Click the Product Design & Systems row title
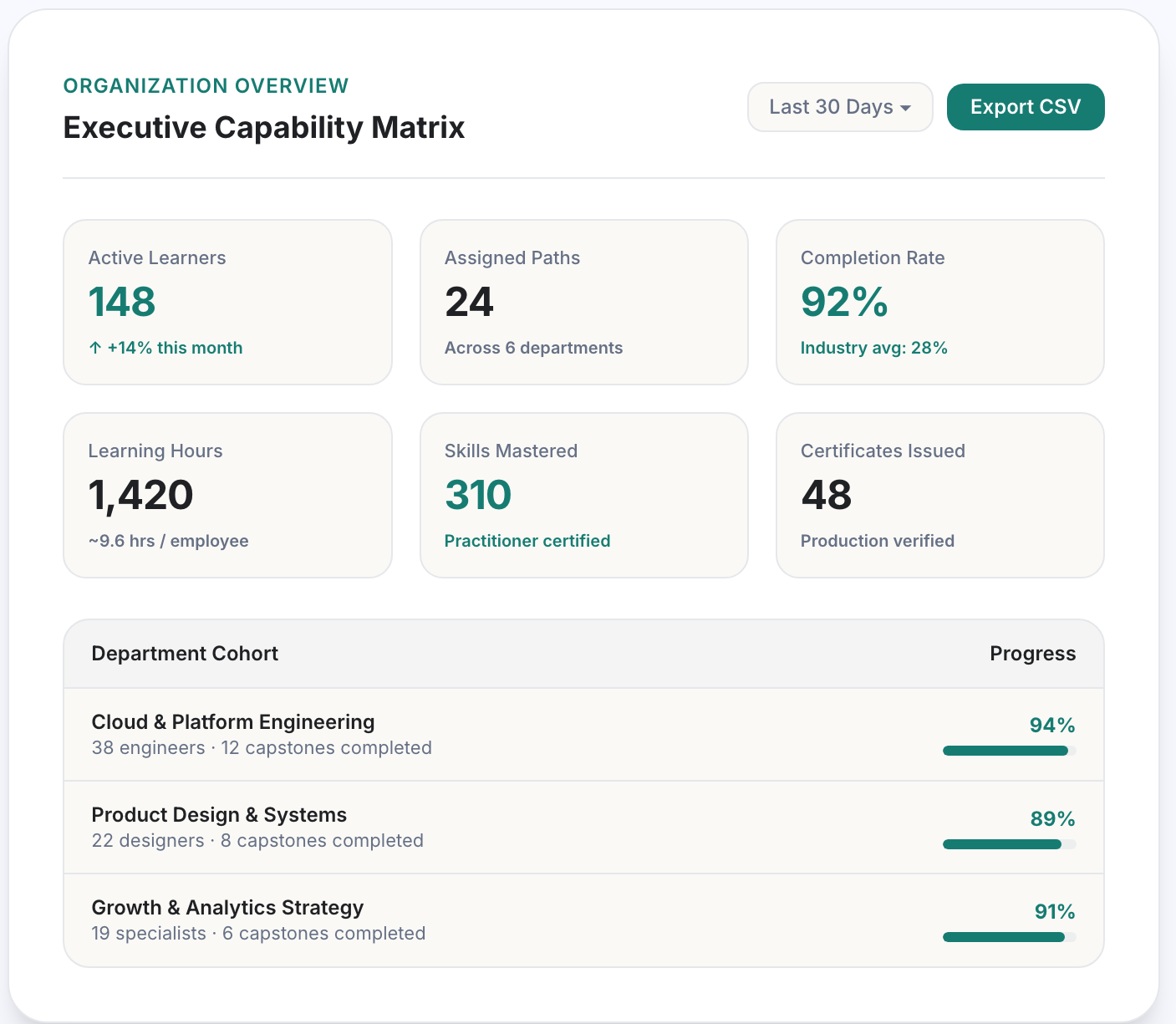The height and width of the screenshot is (1024, 1176). coord(219,815)
